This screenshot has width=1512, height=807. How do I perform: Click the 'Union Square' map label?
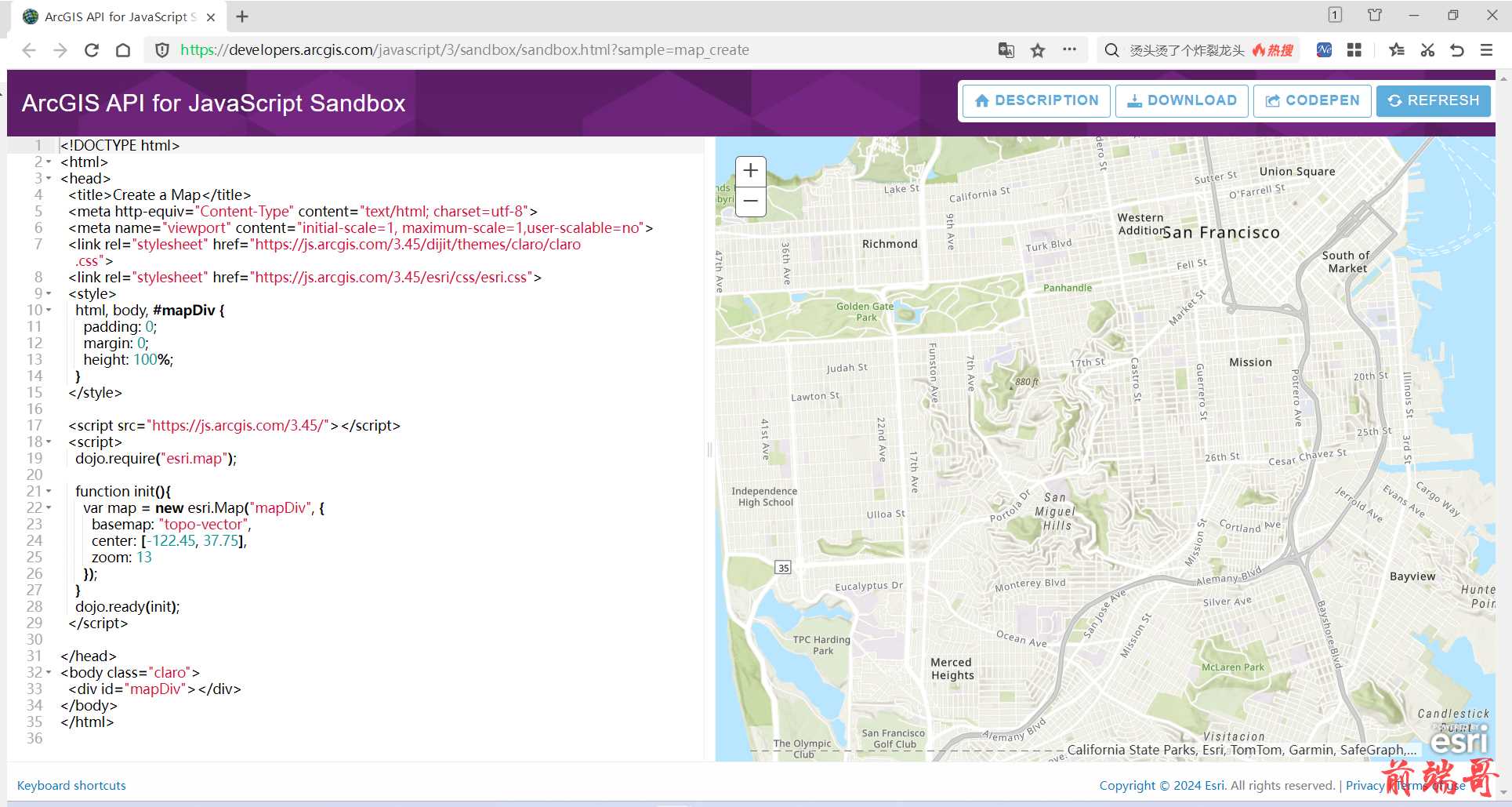click(1297, 171)
